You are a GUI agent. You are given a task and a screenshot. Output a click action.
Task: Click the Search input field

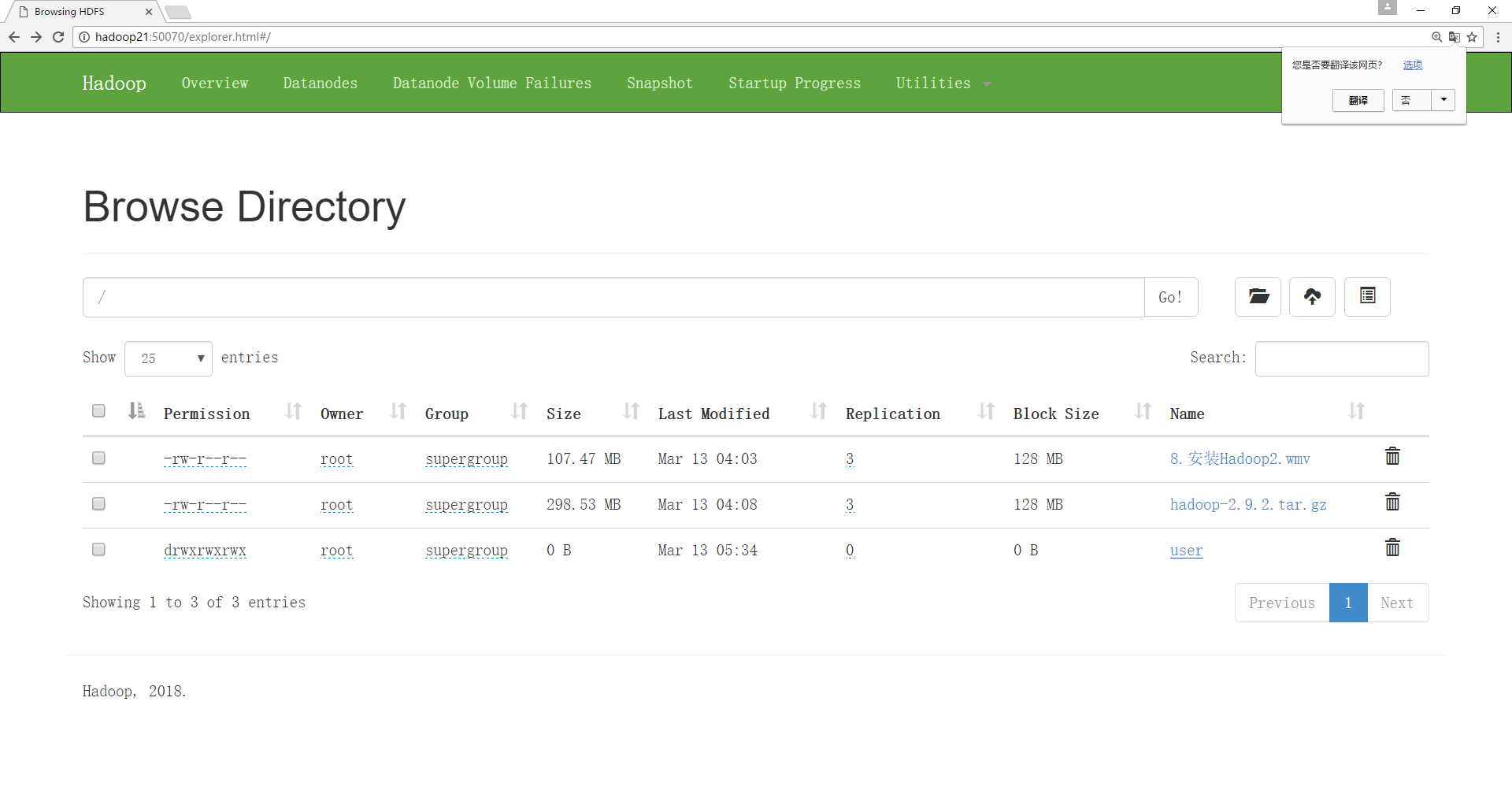coord(1342,358)
